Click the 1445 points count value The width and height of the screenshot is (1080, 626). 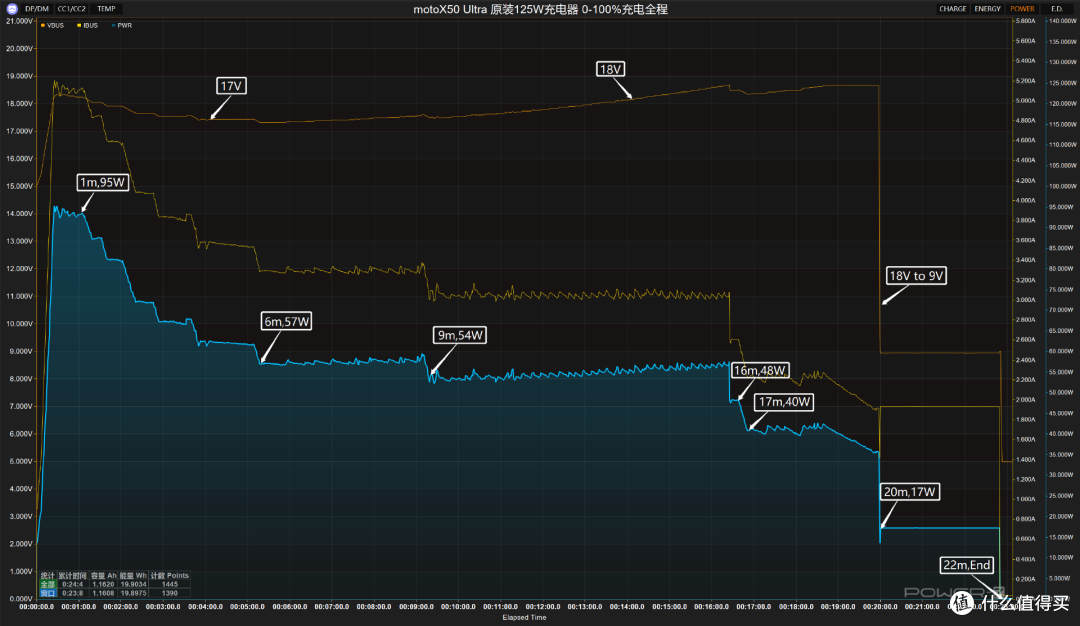tap(169, 584)
